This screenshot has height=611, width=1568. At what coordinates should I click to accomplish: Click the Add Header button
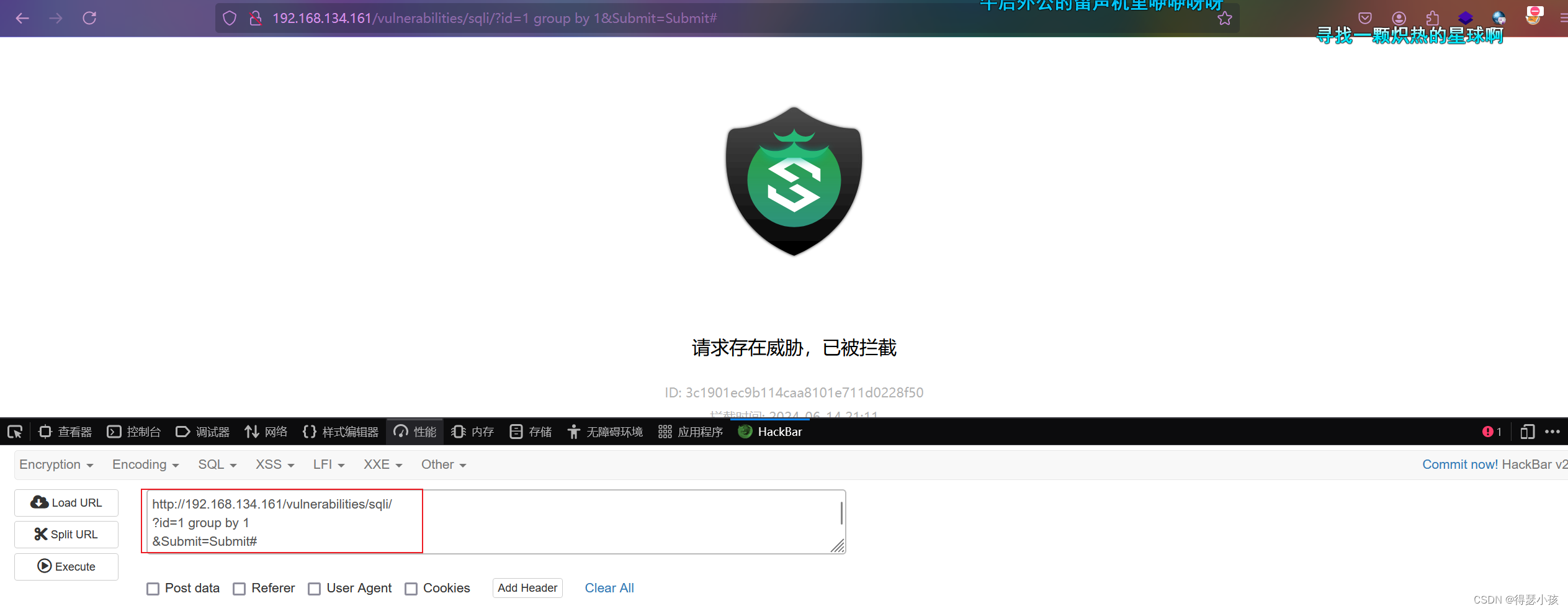point(527,588)
